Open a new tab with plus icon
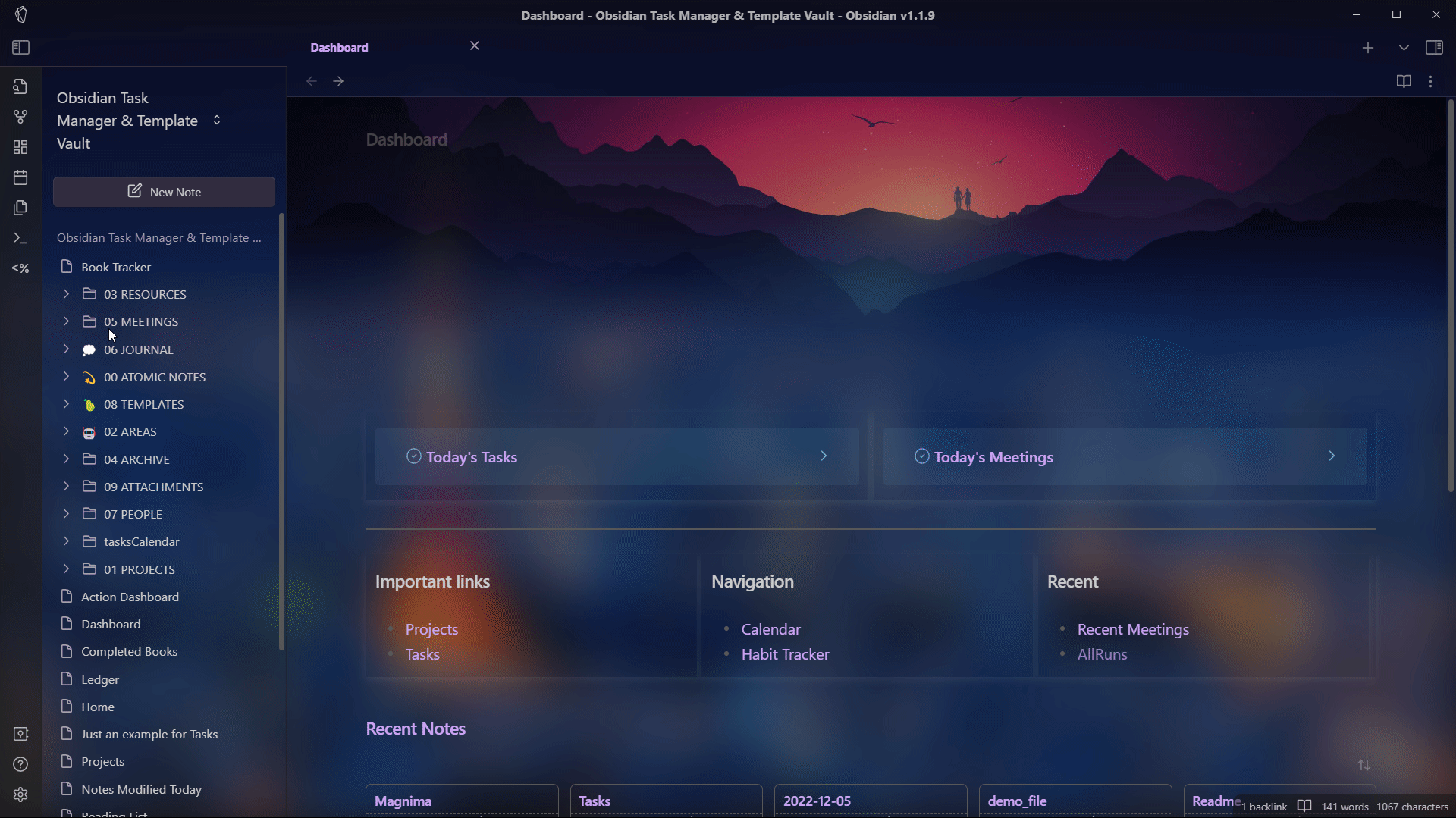This screenshot has width=1456, height=818. point(1368,48)
